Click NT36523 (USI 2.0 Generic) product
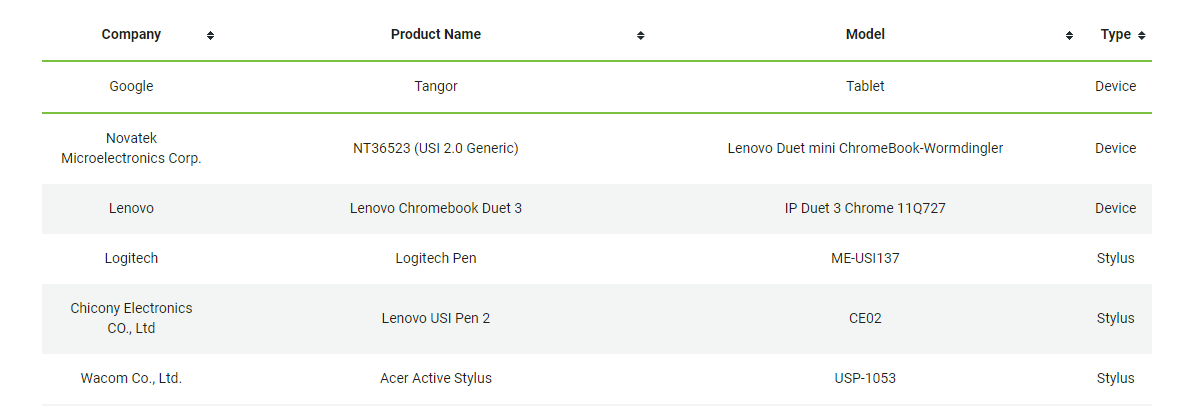This screenshot has height=406, width=1200. coord(436,148)
